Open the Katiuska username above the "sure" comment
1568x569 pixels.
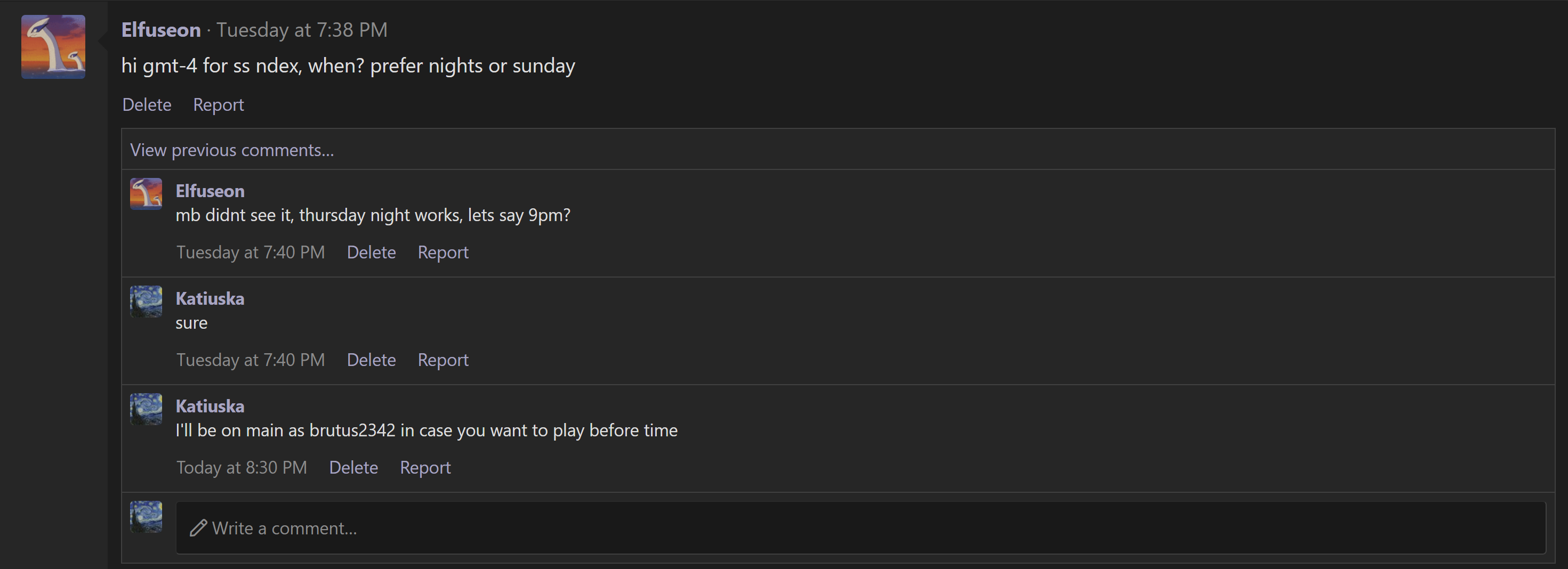210,299
